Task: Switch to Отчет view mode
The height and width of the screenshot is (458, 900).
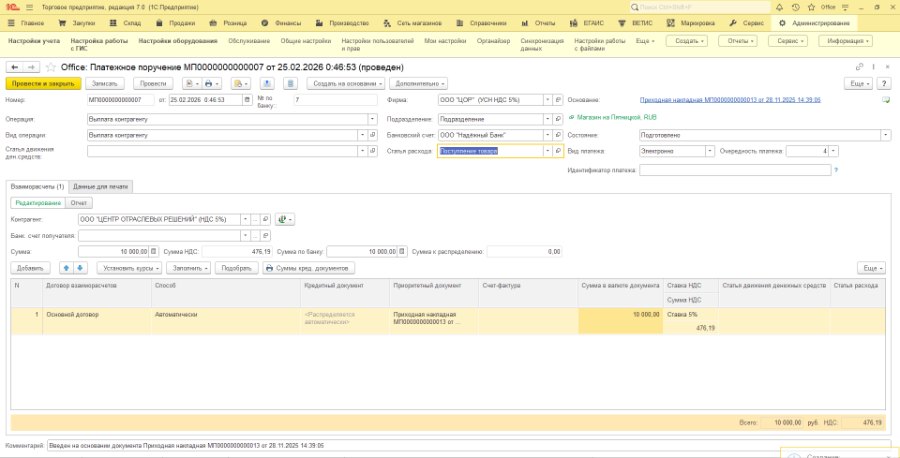Action: point(79,203)
